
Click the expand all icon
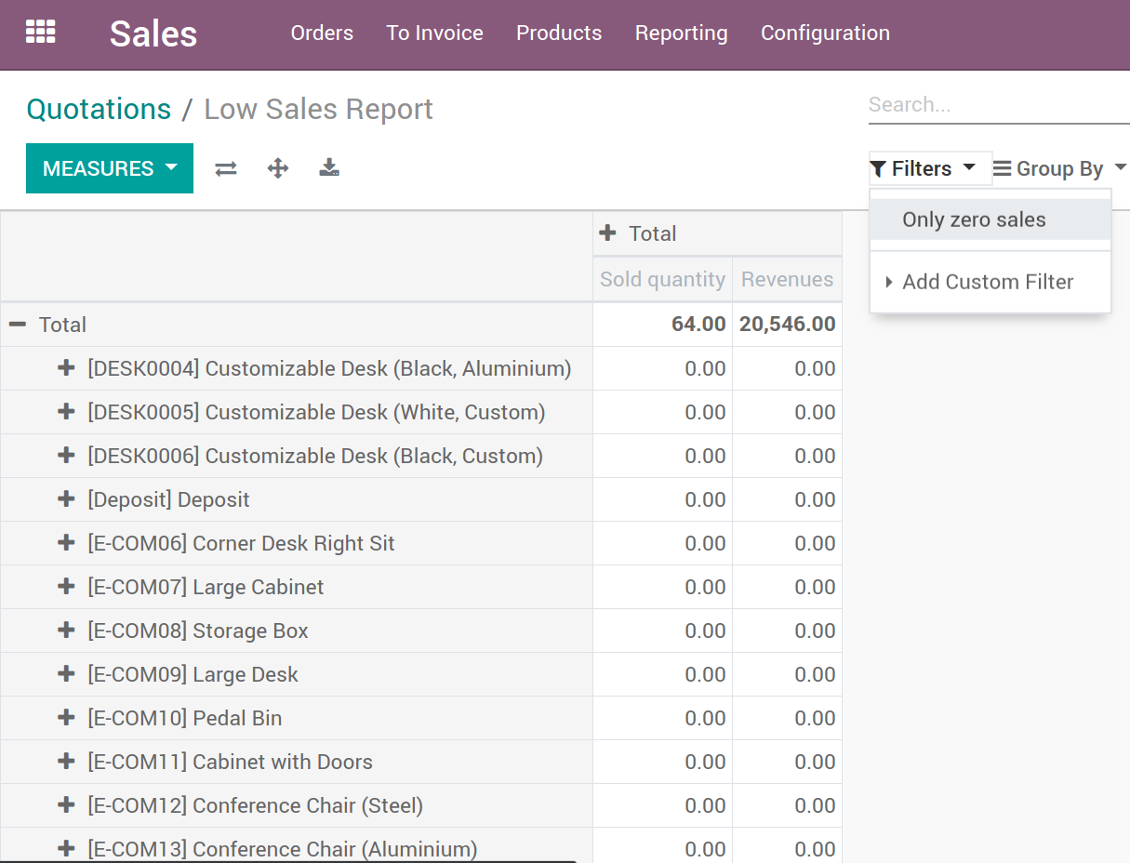point(277,169)
